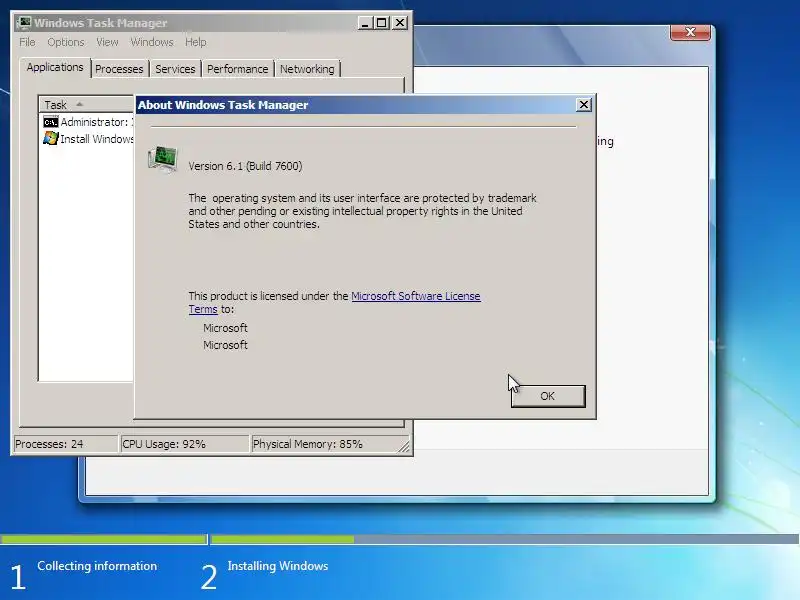Click the CPU Usage: 92% status entry
The width and height of the screenshot is (800, 600).
[x=184, y=444]
